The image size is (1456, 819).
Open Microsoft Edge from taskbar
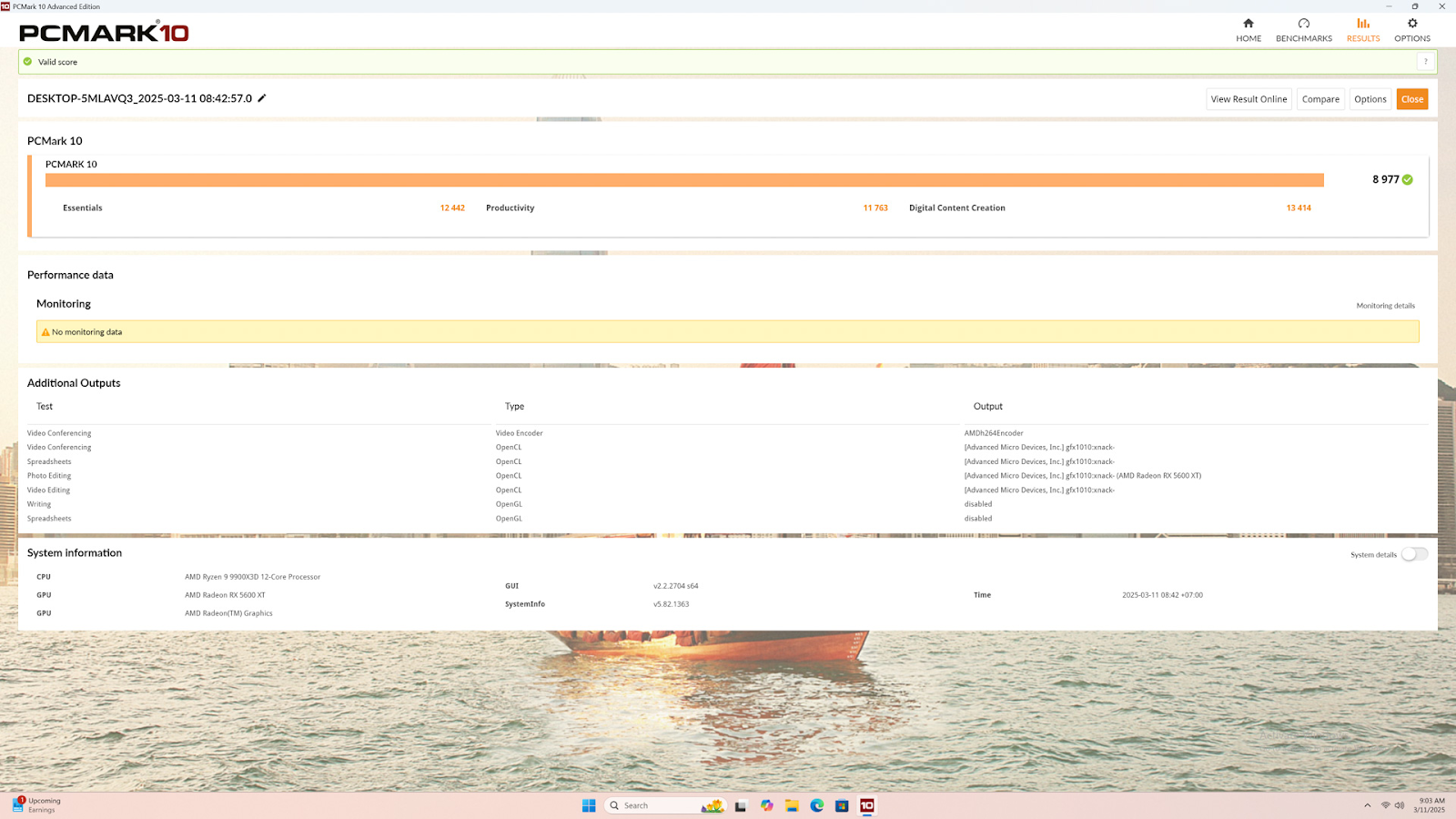point(817,805)
